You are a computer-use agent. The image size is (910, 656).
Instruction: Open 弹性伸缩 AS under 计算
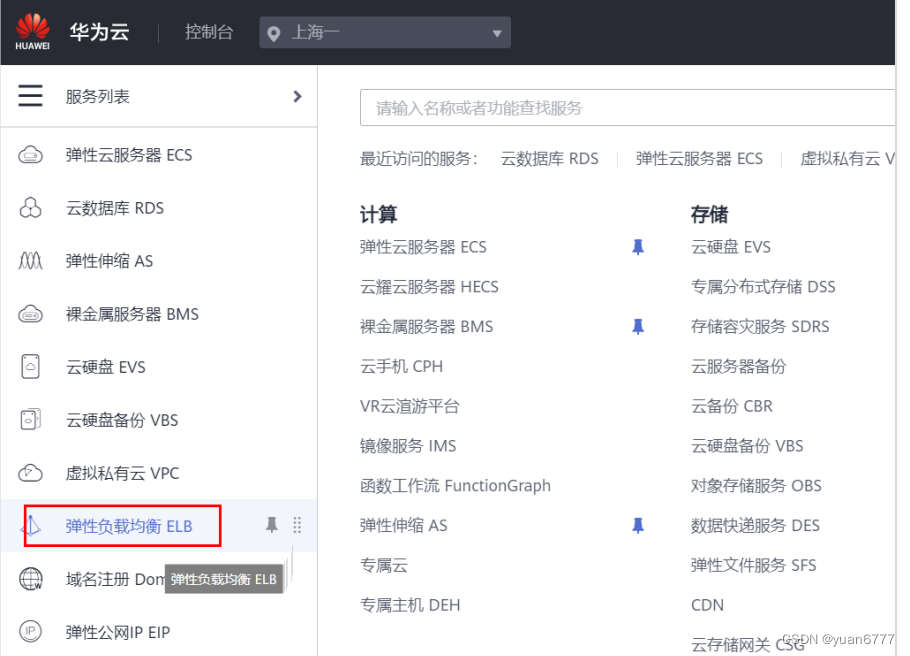pyautogui.click(x=404, y=525)
